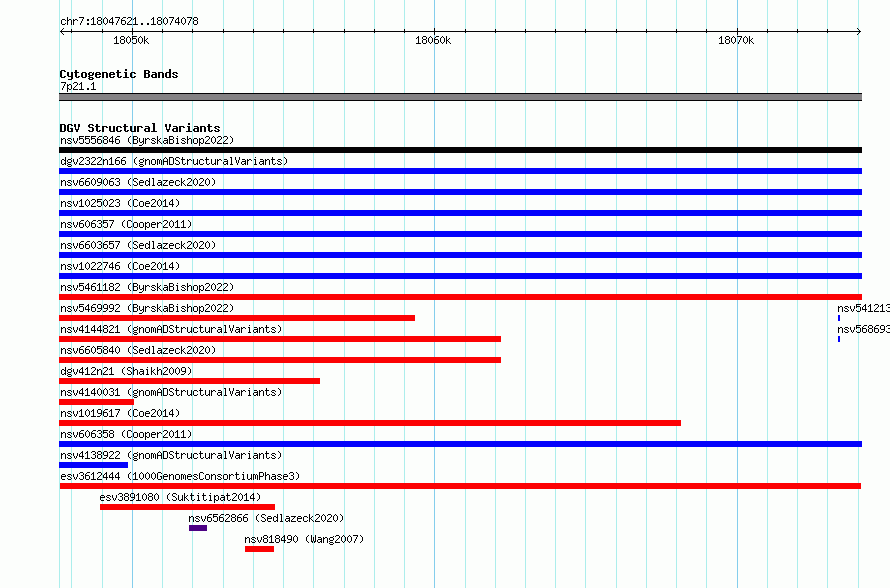890x588 pixels.
Task: Click the blue nsv1022746 variant bar
Action: coord(460,276)
